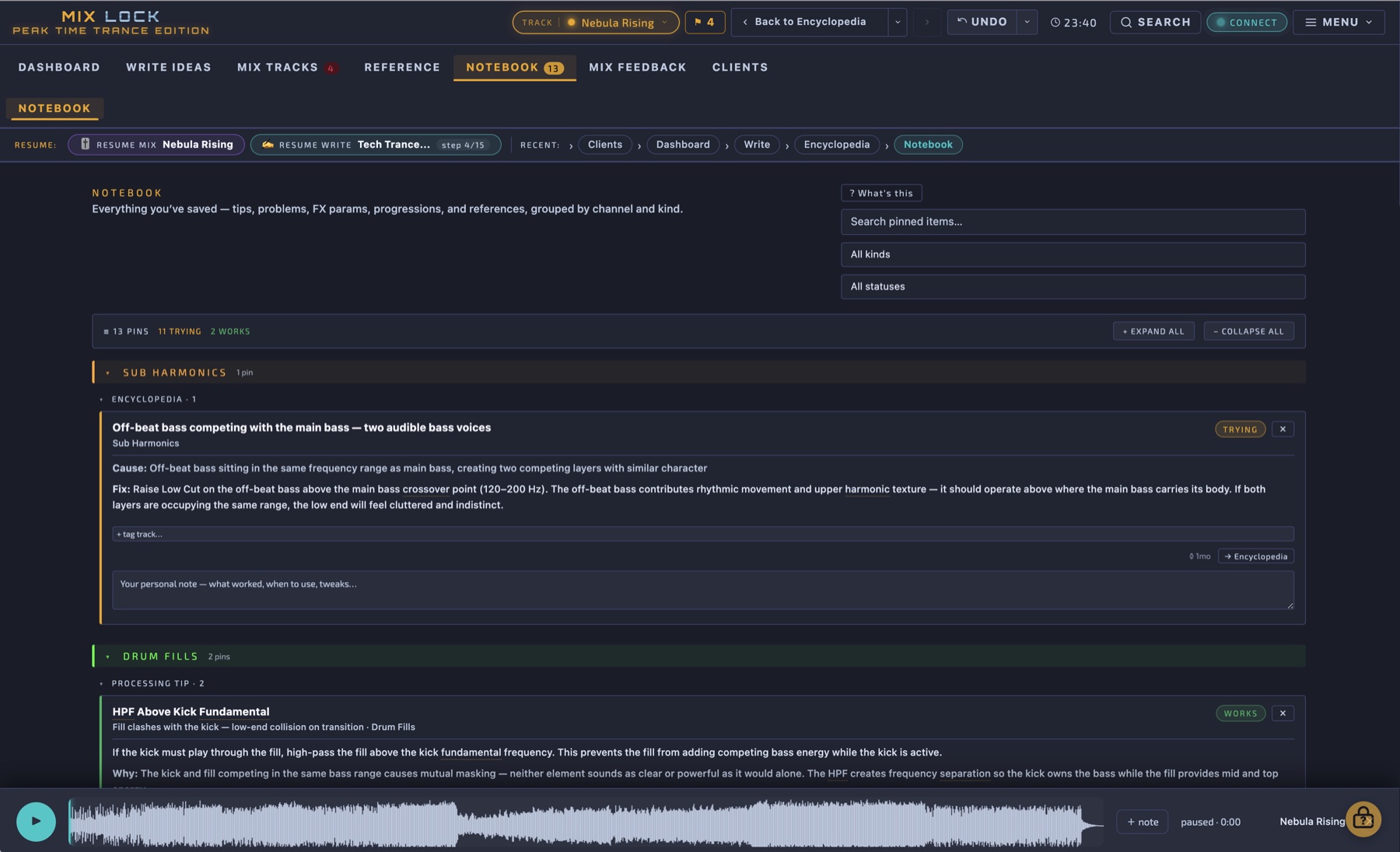Click the tag track field
1400x852 pixels.
point(702,535)
